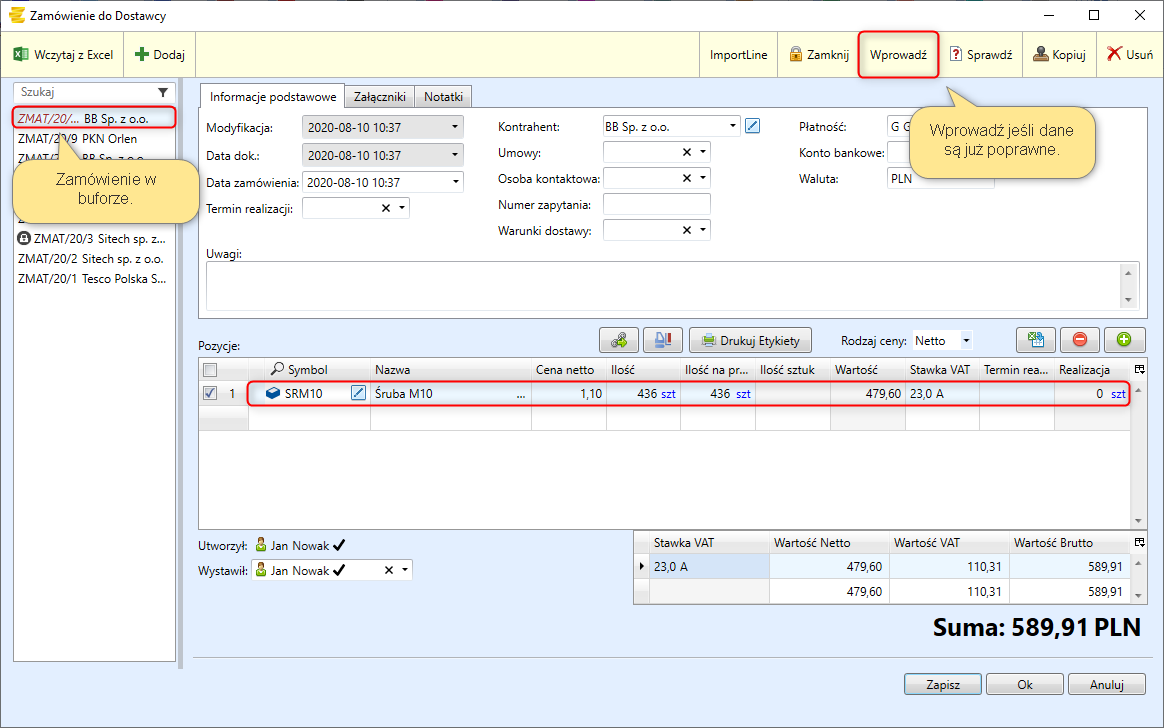The width and height of the screenshot is (1164, 728).
Task: Switch to the Załączniki tab
Action: (379, 97)
